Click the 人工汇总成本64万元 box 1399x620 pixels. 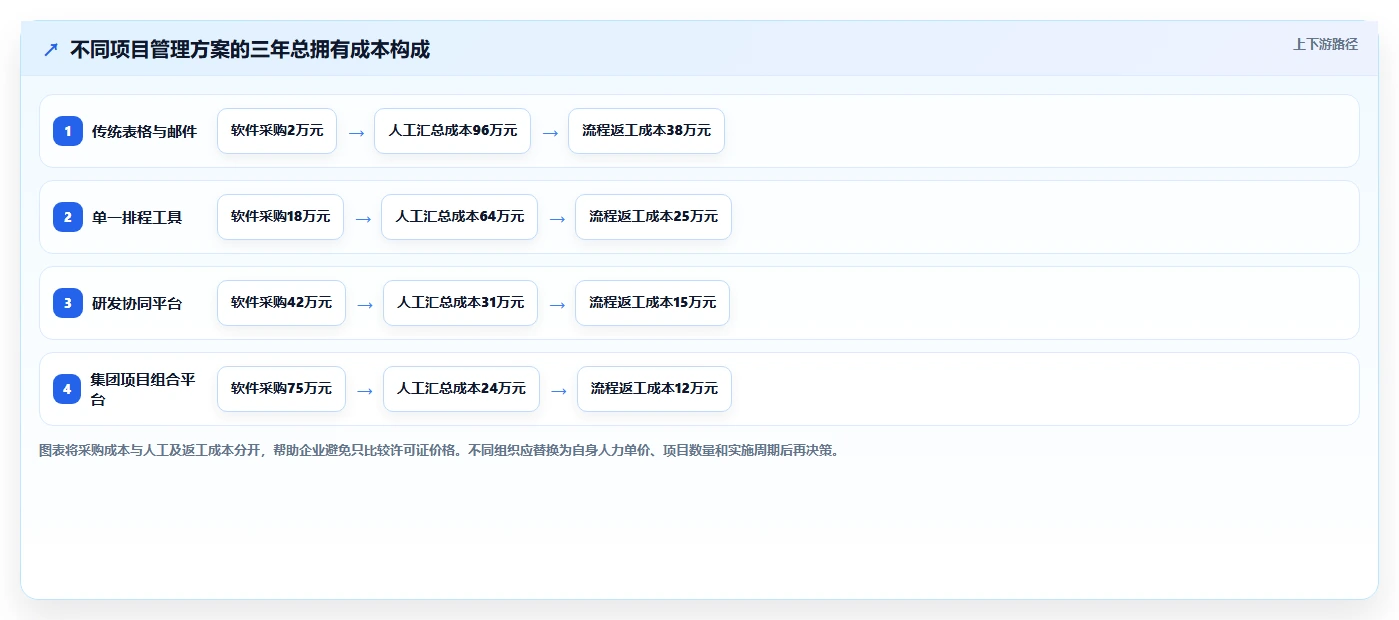460,217
